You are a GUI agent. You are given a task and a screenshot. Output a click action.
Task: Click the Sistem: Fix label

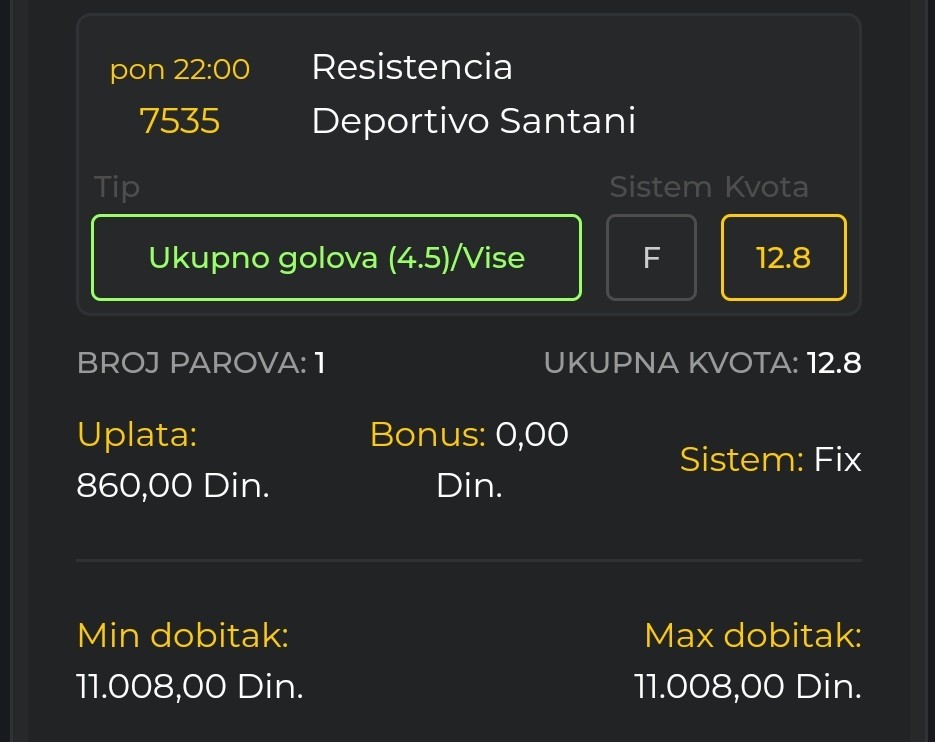coord(770,459)
